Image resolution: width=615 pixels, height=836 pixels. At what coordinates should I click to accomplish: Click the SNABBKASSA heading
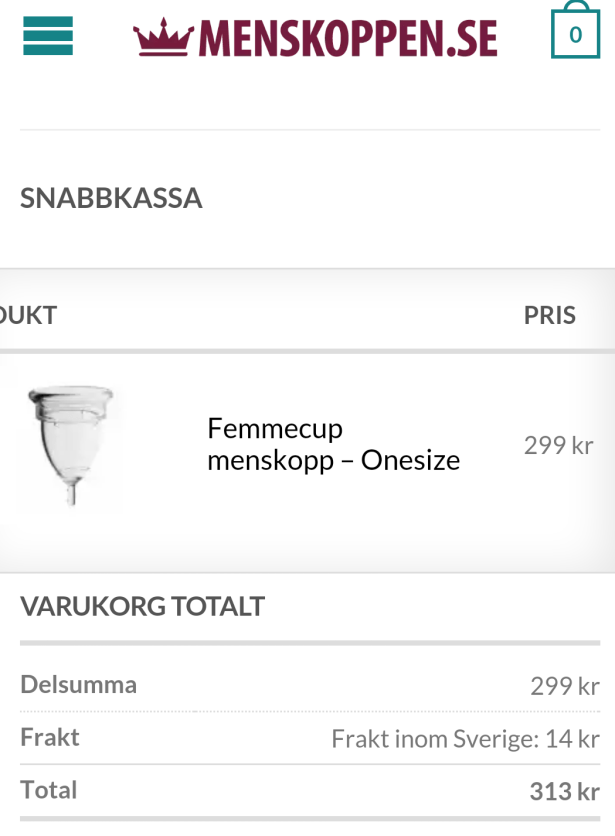(111, 198)
